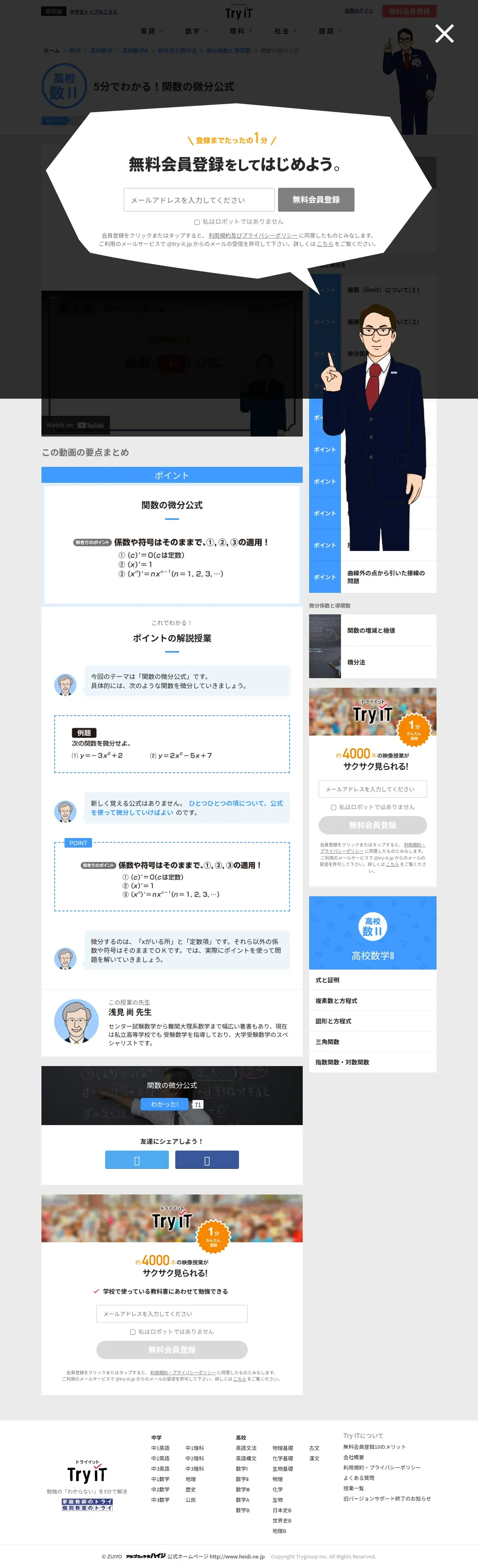Viewport: 478px width, 1568px height.
Task: Click the わかった! button
Action: (165, 1104)
